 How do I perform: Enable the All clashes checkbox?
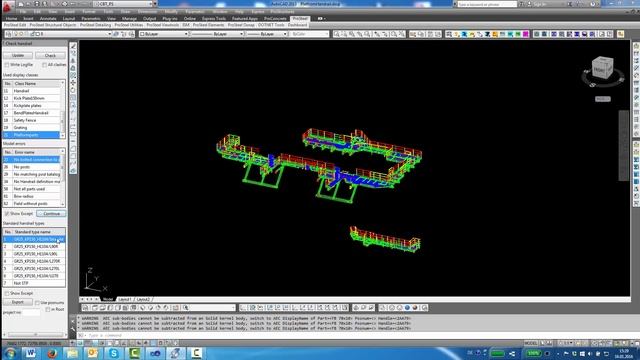pos(44,65)
